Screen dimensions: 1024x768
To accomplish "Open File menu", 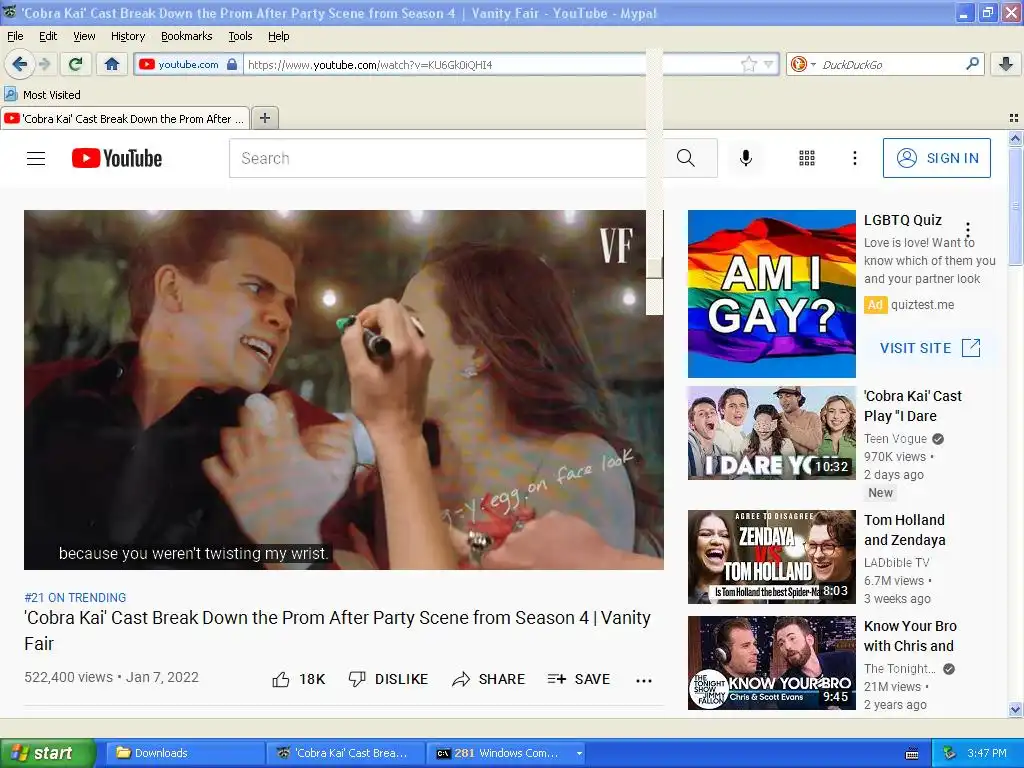I will pyautogui.click(x=15, y=36).
